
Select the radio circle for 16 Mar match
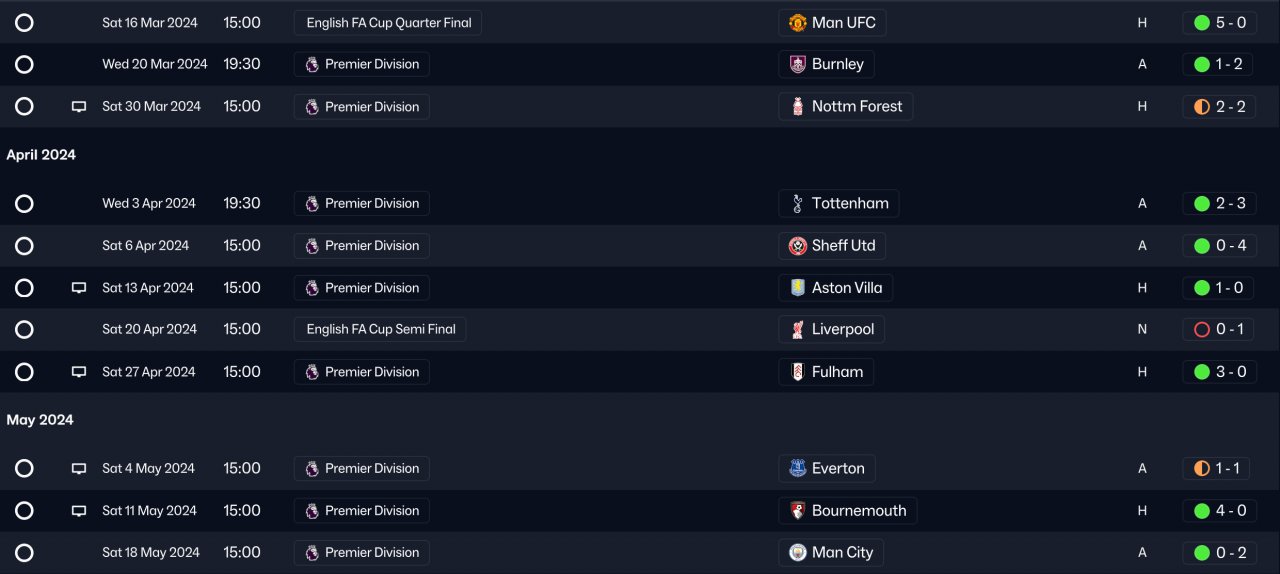(25, 22)
